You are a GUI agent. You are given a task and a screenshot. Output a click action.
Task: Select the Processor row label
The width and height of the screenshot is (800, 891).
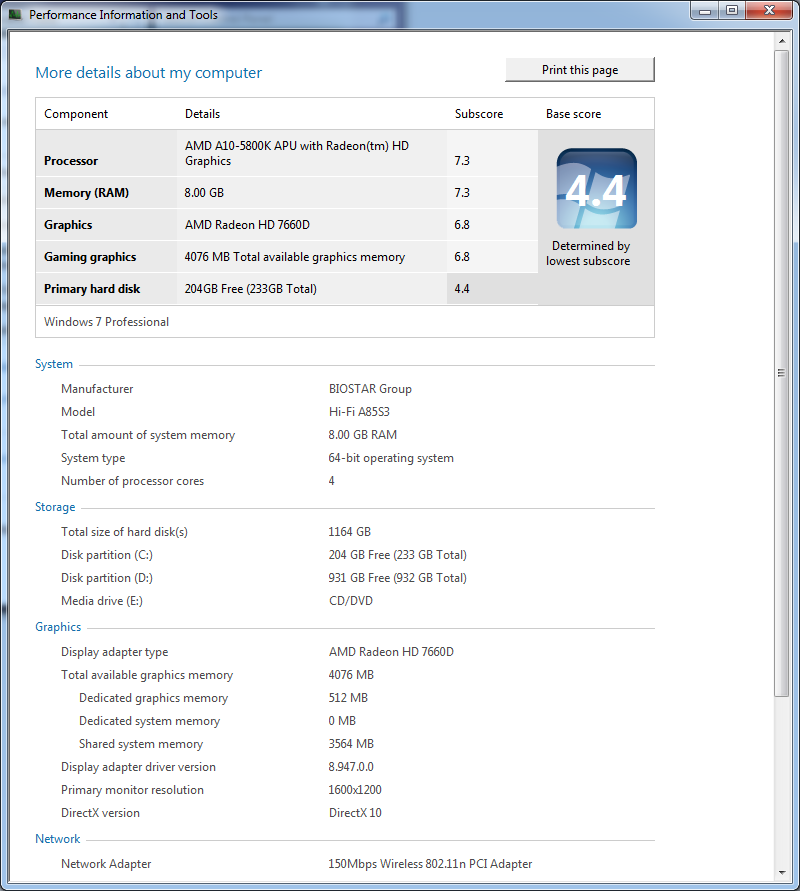pos(71,161)
